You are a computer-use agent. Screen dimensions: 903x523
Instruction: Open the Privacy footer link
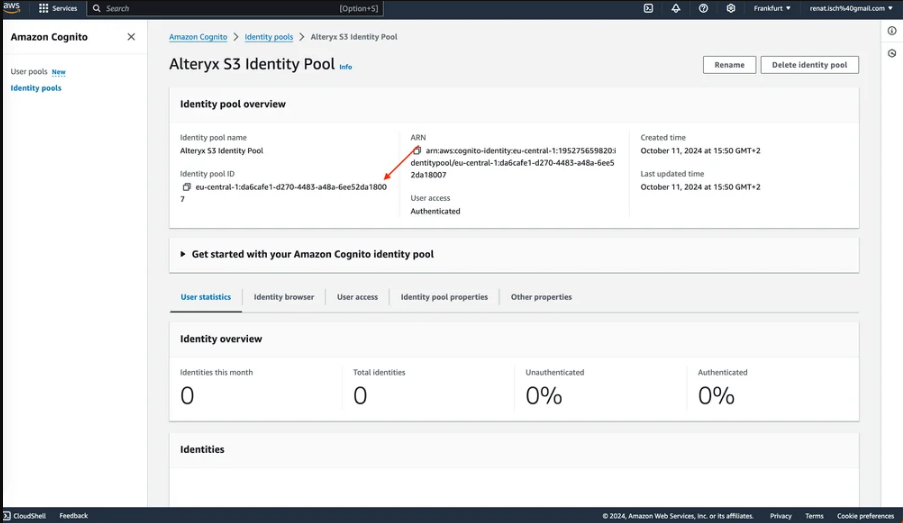tap(781, 516)
